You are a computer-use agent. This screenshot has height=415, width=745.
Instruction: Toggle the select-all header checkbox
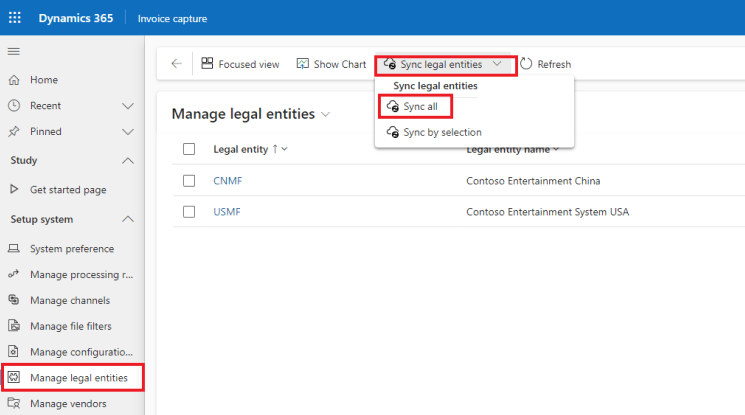tap(189, 149)
